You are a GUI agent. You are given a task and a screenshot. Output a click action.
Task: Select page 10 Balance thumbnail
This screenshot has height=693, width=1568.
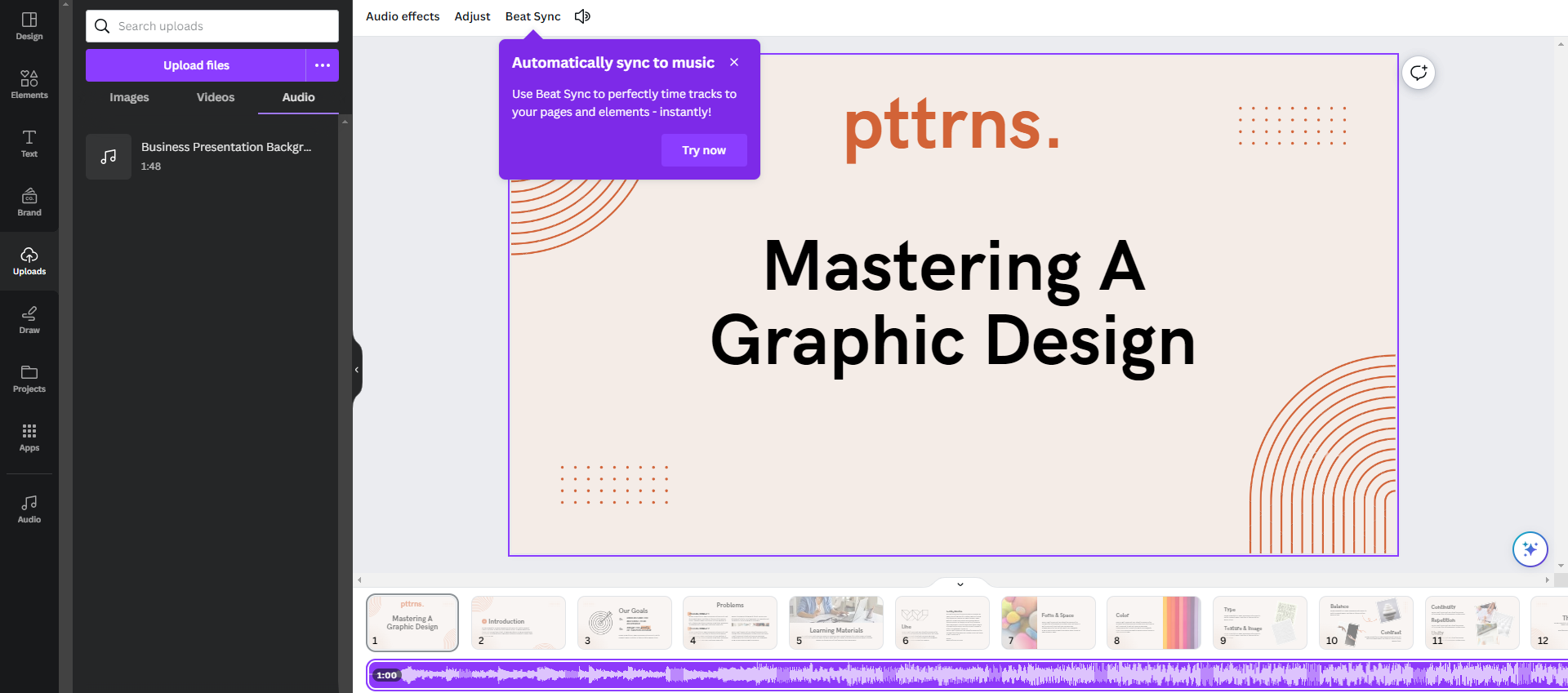[x=1366, y=622]
